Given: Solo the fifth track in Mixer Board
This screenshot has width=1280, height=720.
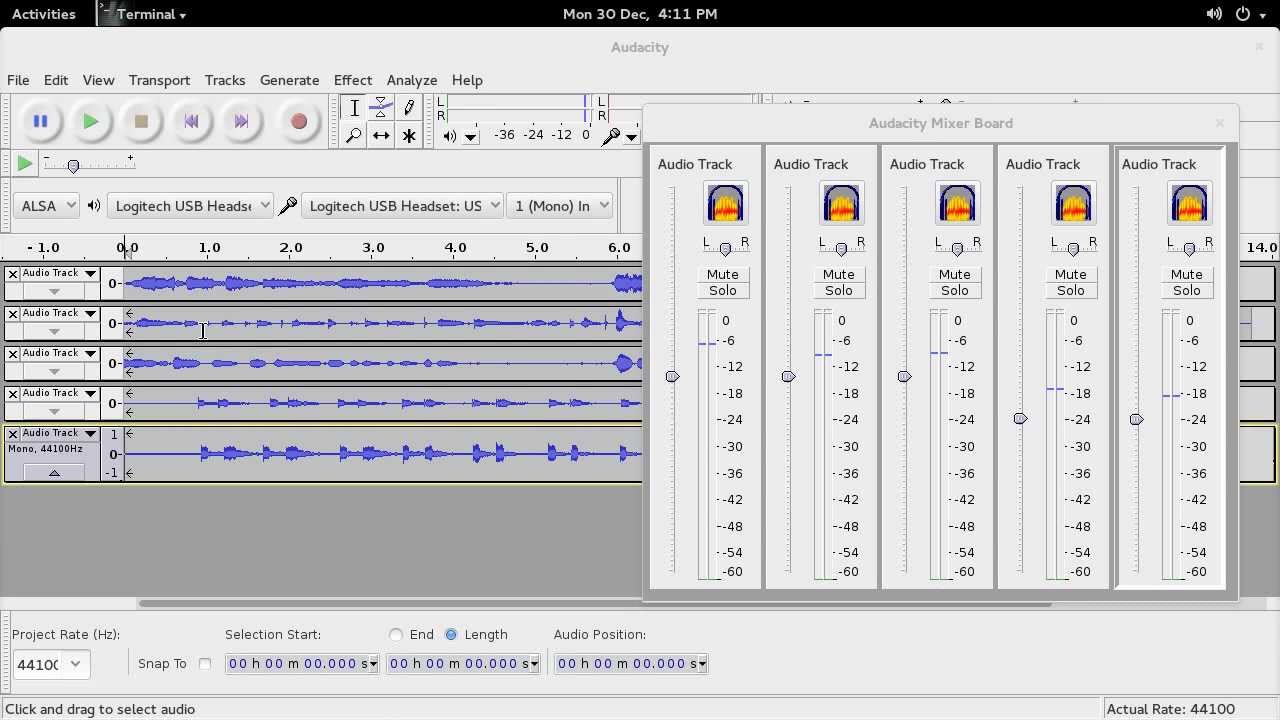Looking at the screenshot, I should [1187, 290].
